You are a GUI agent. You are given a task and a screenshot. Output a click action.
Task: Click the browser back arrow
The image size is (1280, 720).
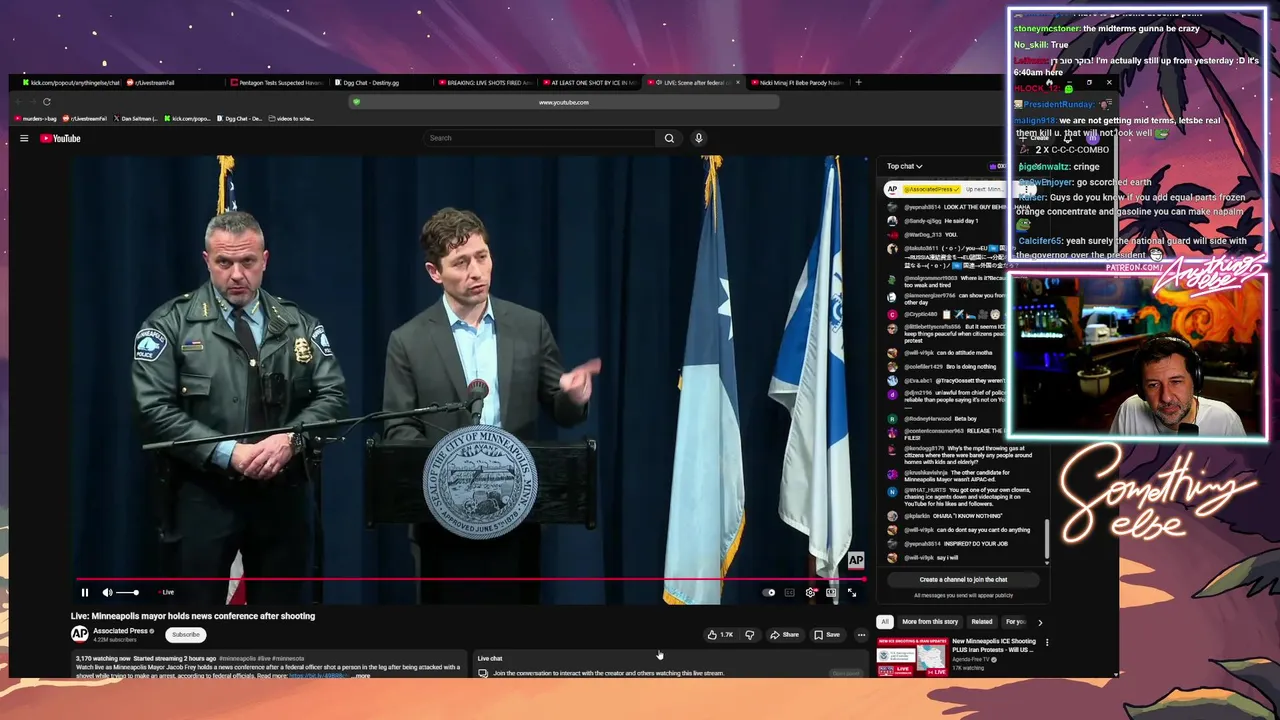point(18,101)
